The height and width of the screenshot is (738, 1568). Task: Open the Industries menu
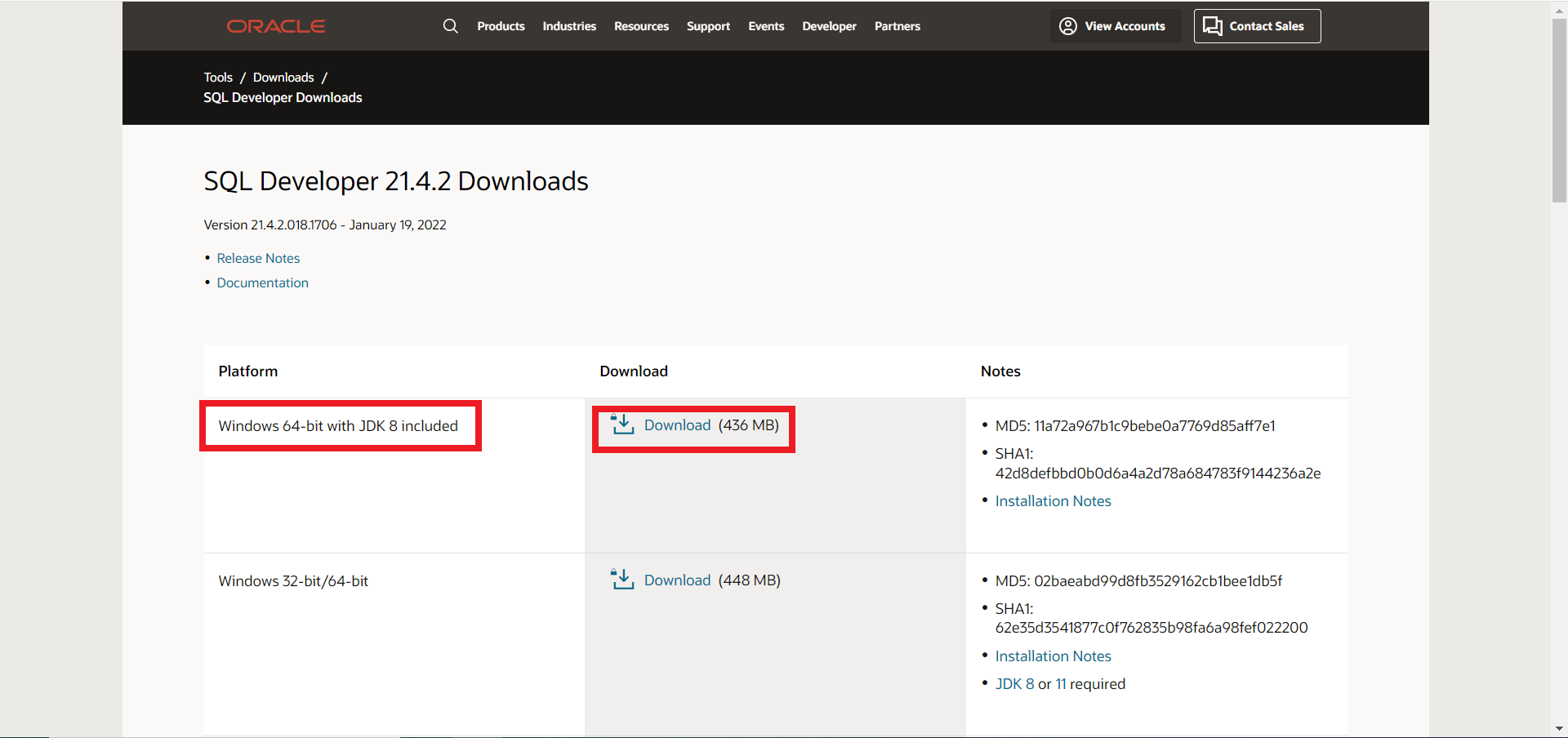[x=569, y=26]
